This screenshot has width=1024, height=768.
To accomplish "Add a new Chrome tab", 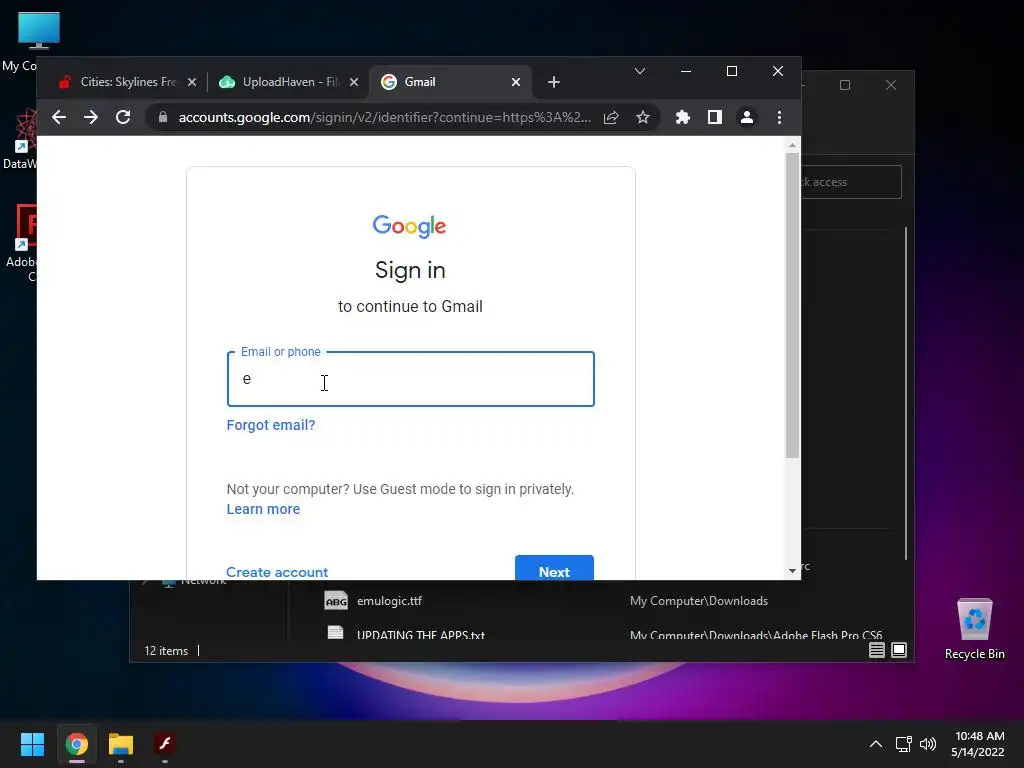I will (x=554, y=82).
